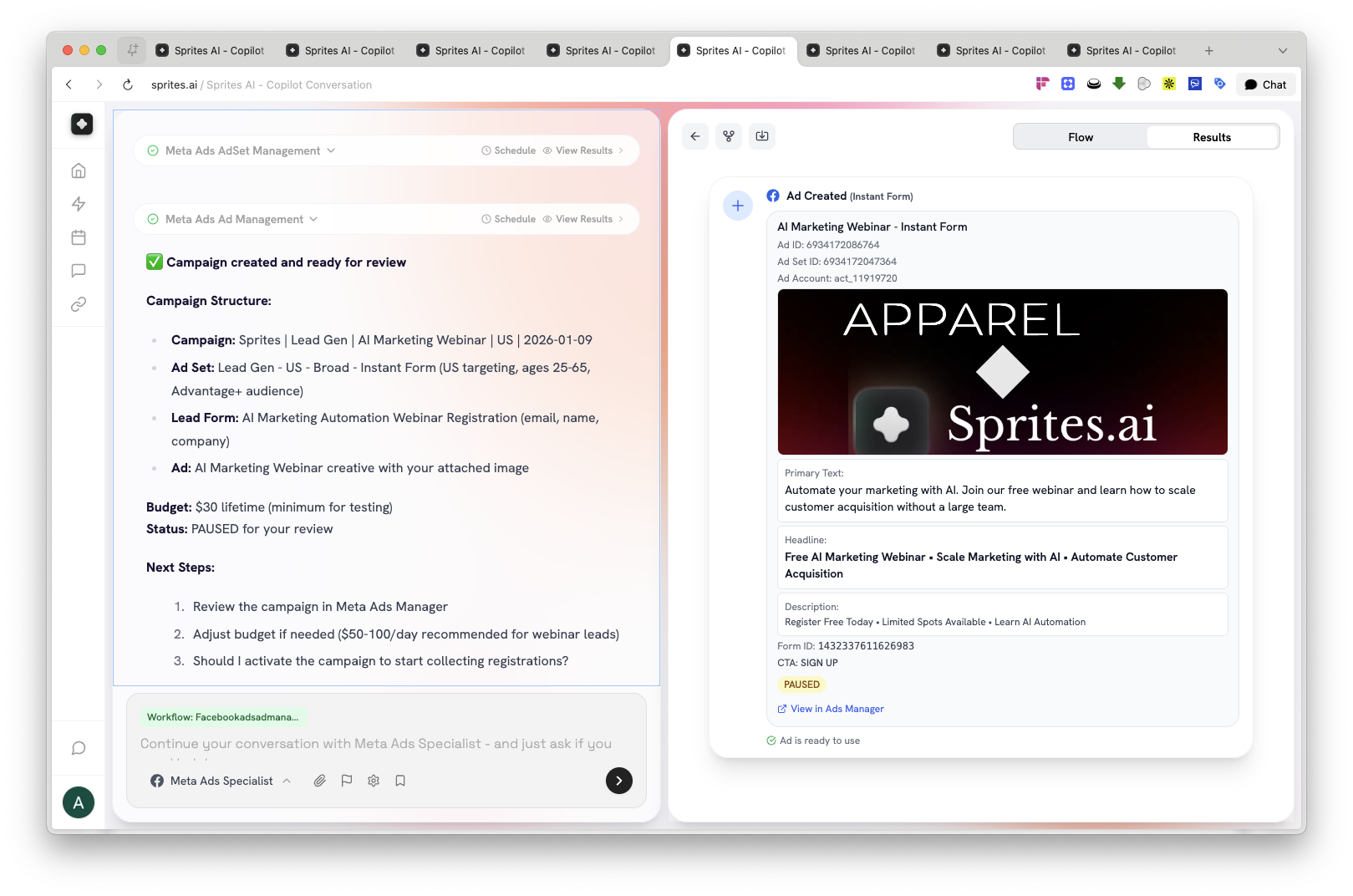The width and height of the screenshot is (1353, 896).
Task: Expand Meta Ads Ad Management step
Action: coord(234,219)
